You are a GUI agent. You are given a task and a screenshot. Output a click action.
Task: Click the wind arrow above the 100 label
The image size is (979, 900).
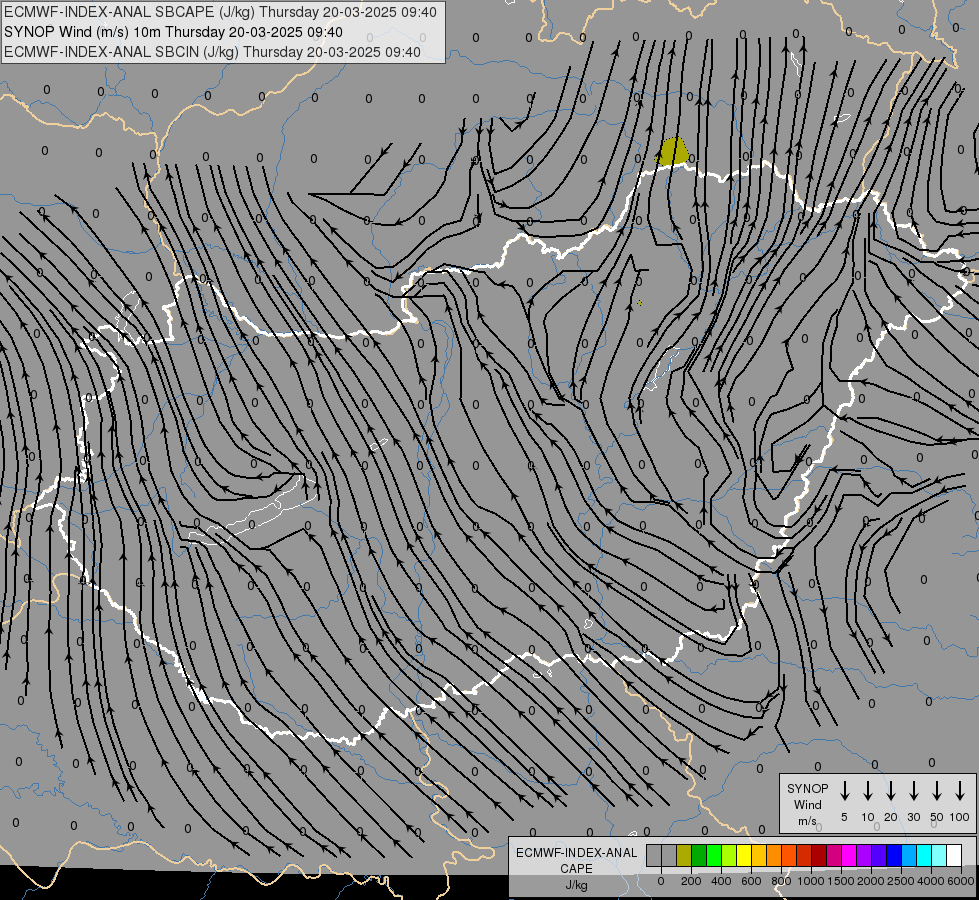click(960, 791)
